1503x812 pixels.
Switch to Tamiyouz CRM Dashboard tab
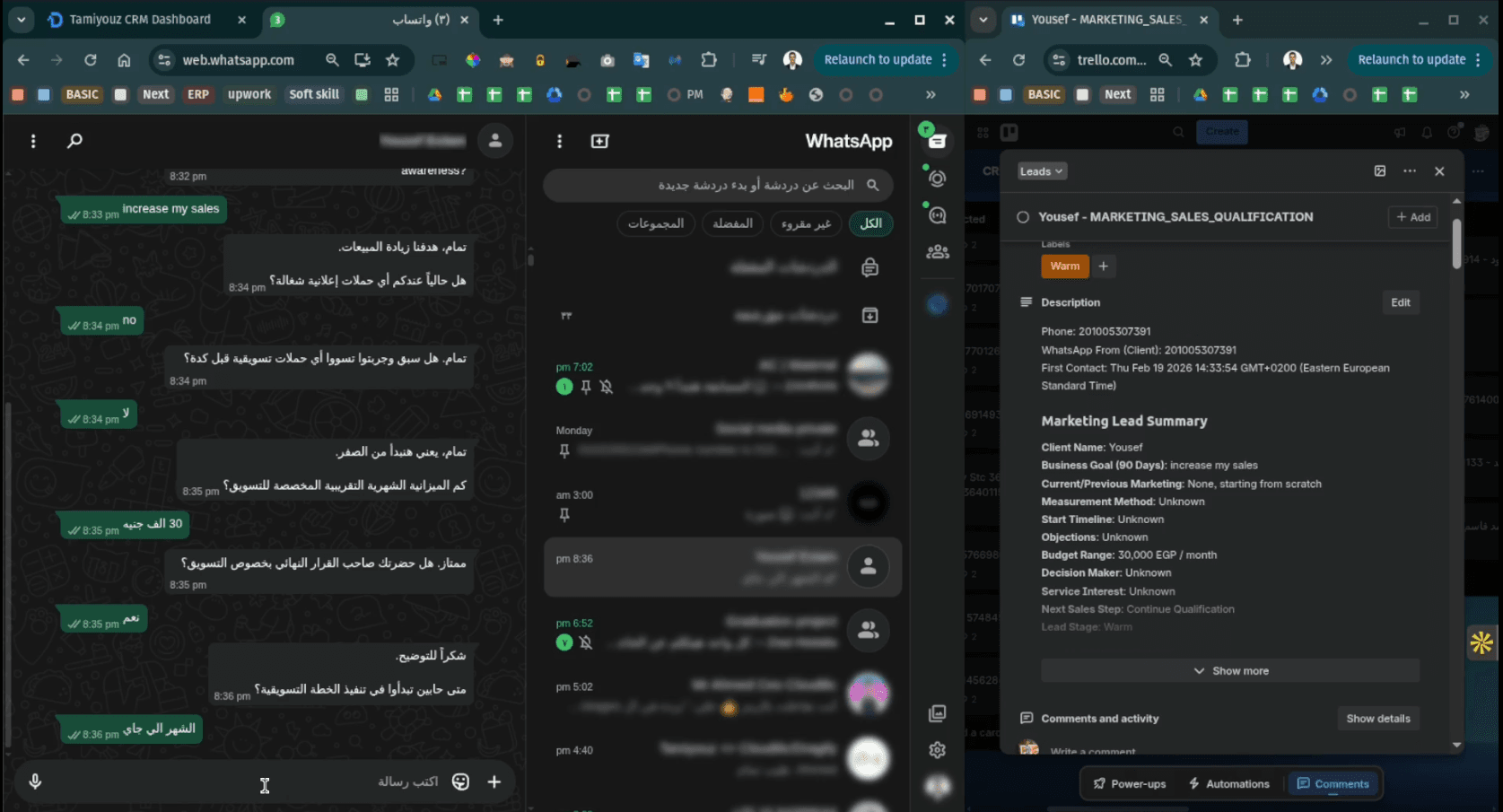tap(148, 20)
